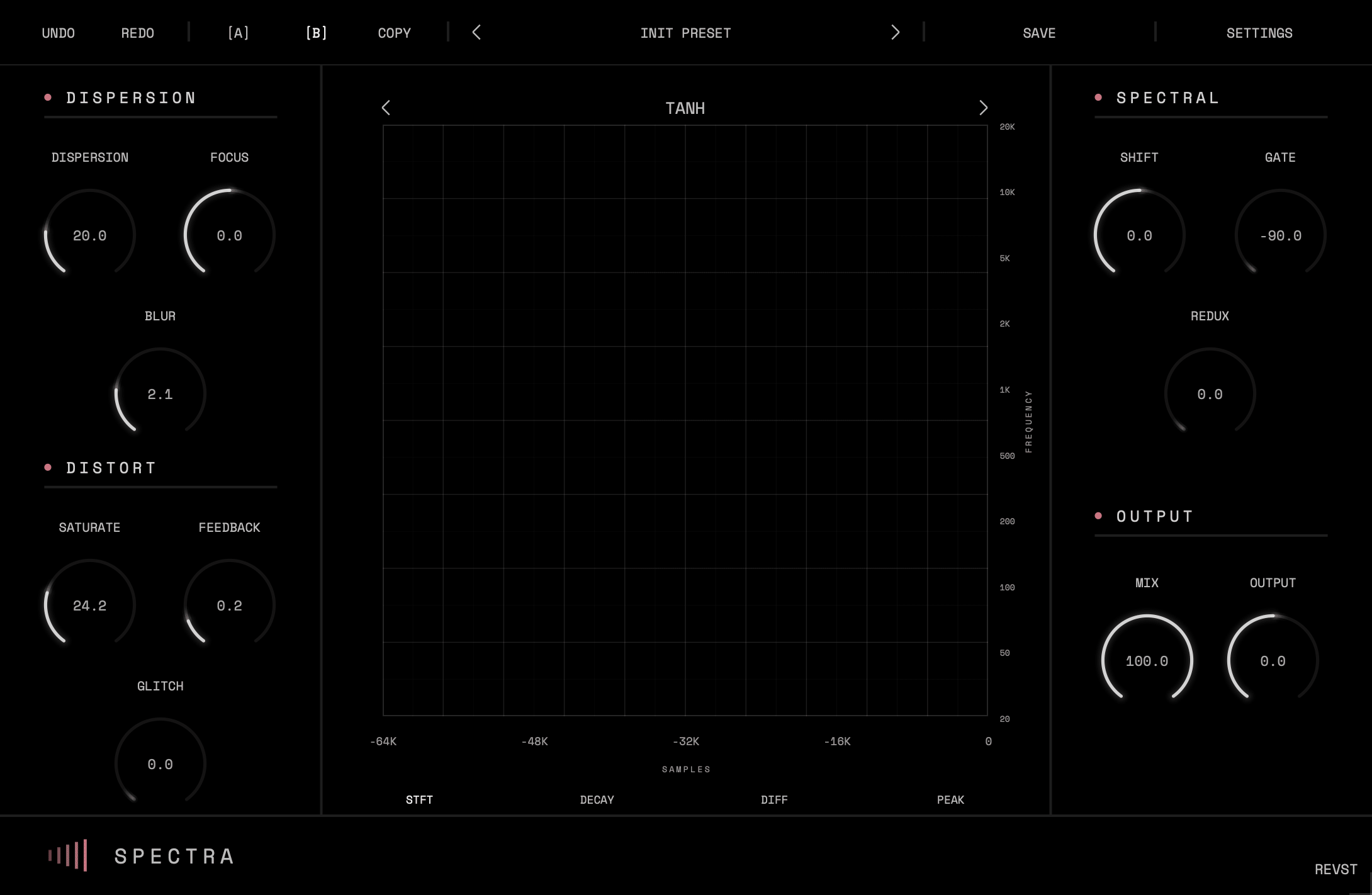The width and height of the screenshot is (1372, 895).
Task: Click SAVE preset button
Action: click(x=1039, y=33)
